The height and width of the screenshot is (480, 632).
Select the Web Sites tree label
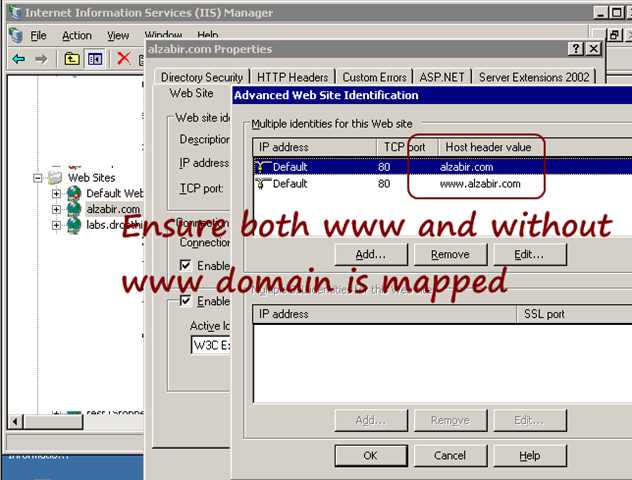(x=91, y=178)
